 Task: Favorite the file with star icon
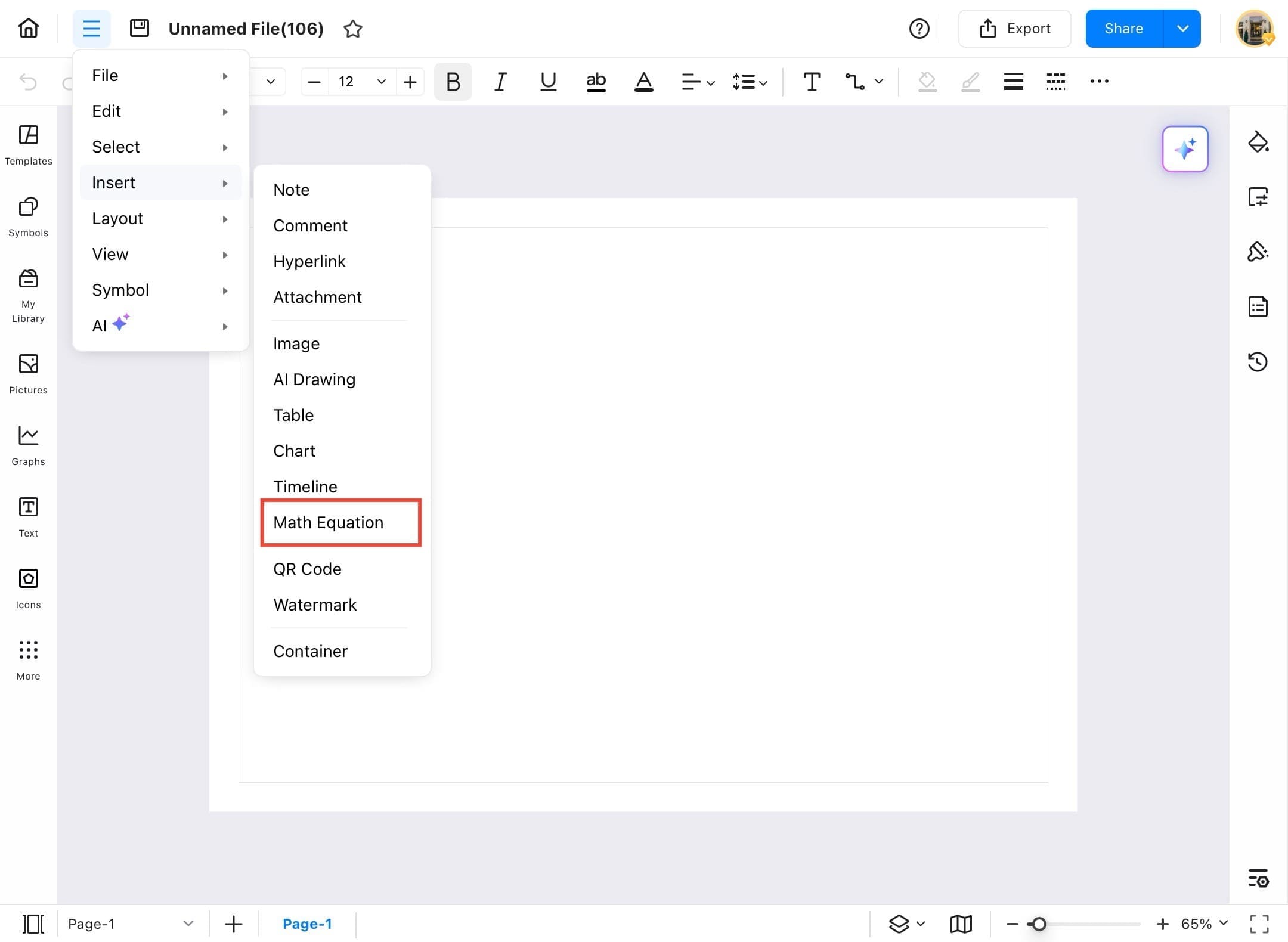[353, 29]
